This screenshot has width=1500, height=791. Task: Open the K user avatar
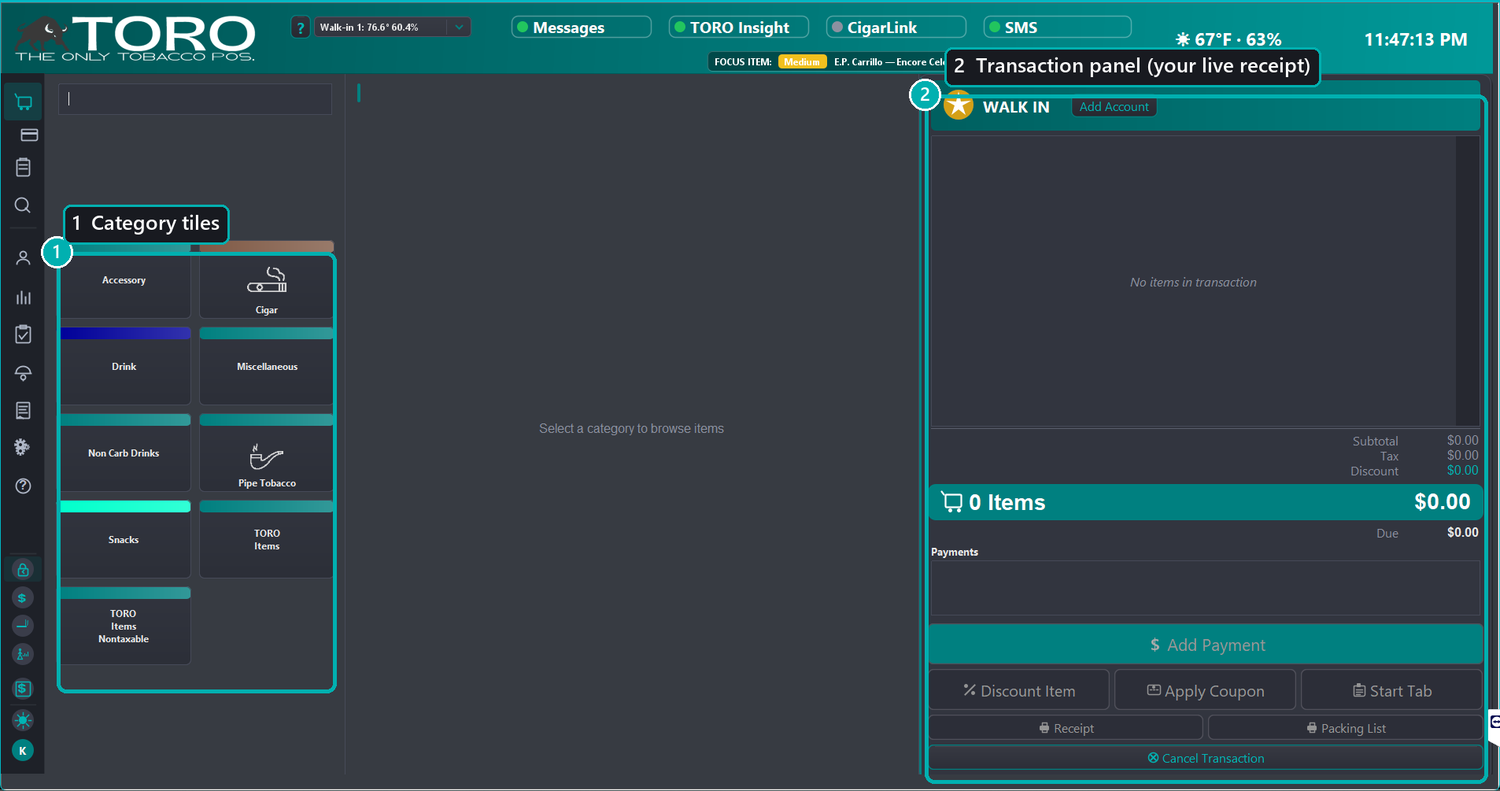pyautogui.click(x=23, y=750)
